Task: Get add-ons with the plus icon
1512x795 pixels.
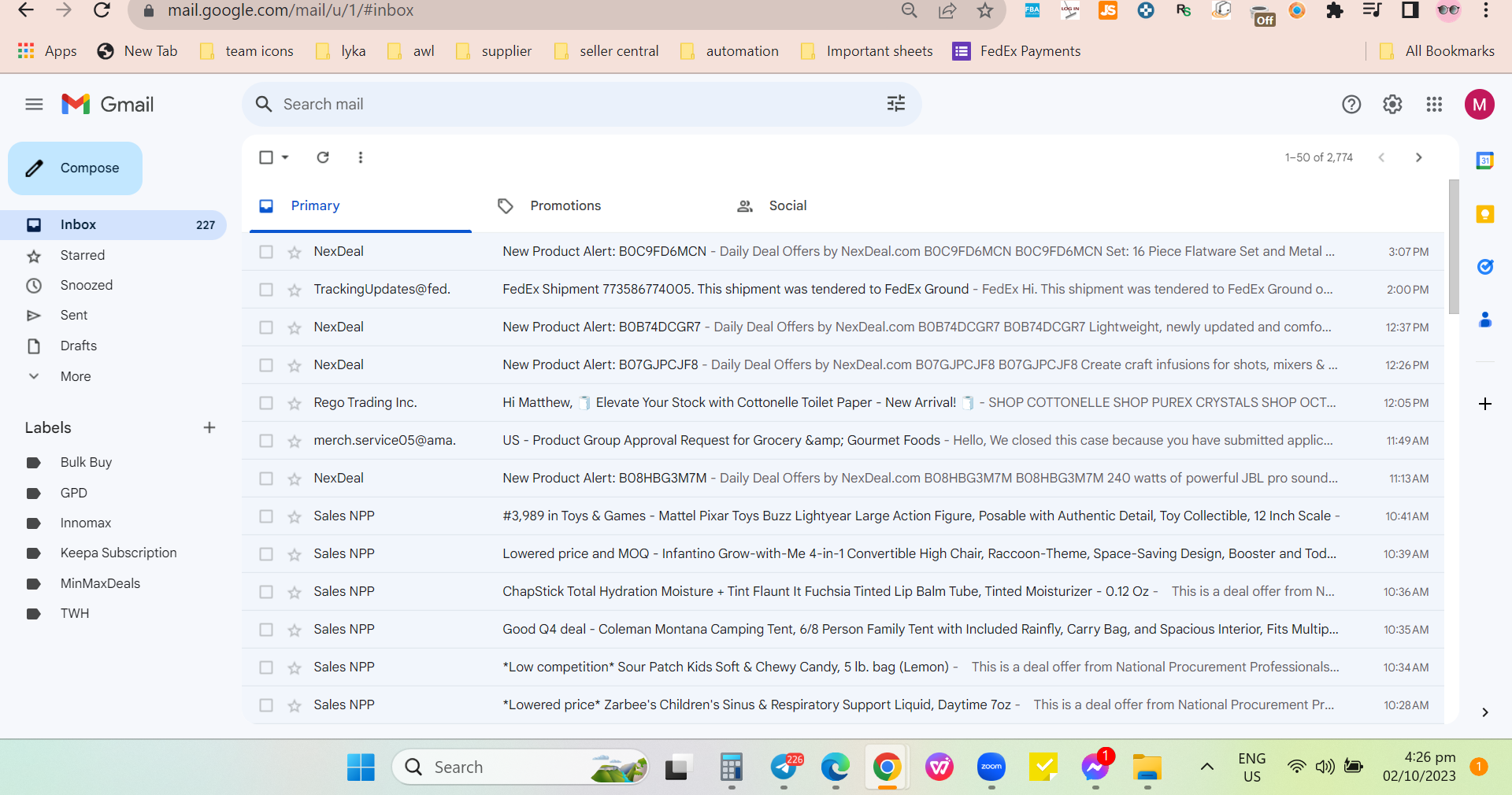Action: [x=1485, y=404]
